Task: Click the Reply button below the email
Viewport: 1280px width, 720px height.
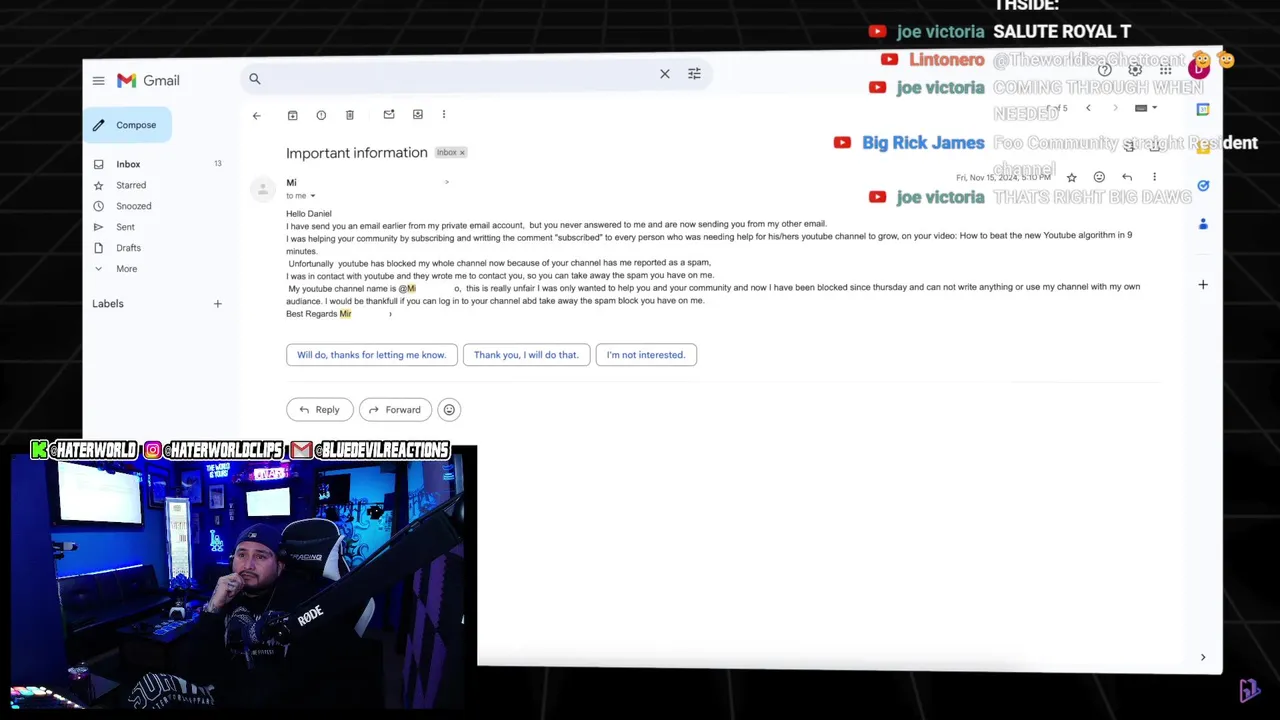Action: (x=320, y=410)
